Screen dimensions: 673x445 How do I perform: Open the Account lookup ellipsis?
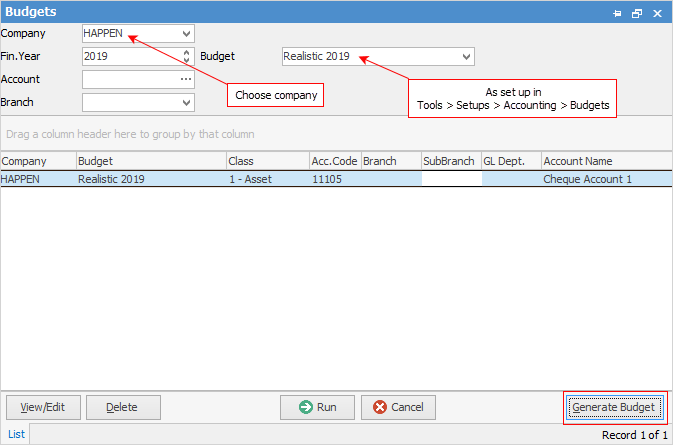[x=186, y=79]
